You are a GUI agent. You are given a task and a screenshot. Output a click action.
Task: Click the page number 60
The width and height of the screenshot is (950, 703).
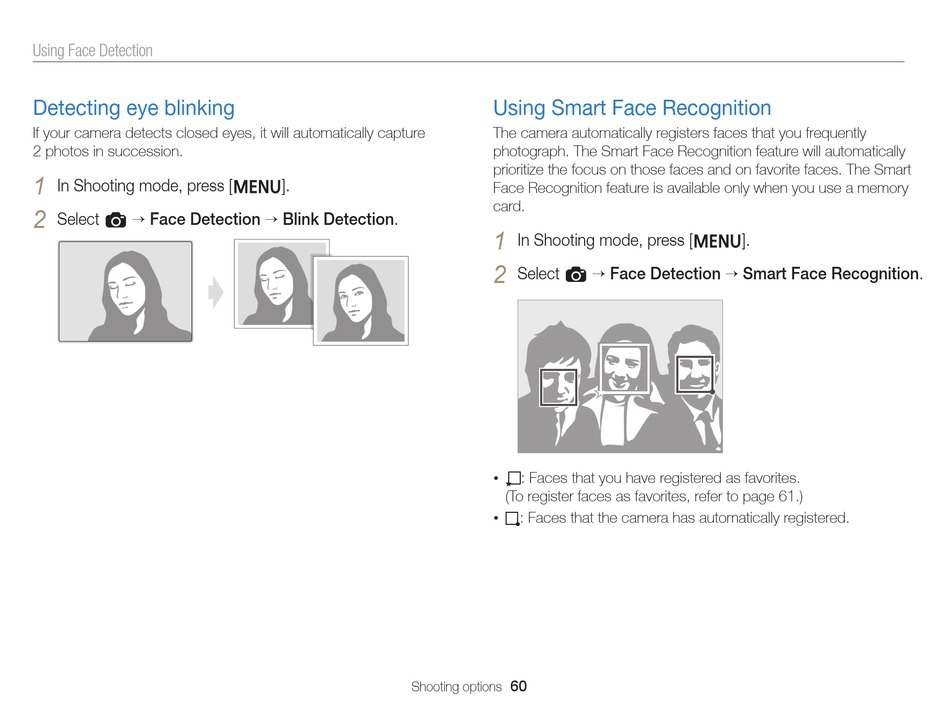(519, 686)
